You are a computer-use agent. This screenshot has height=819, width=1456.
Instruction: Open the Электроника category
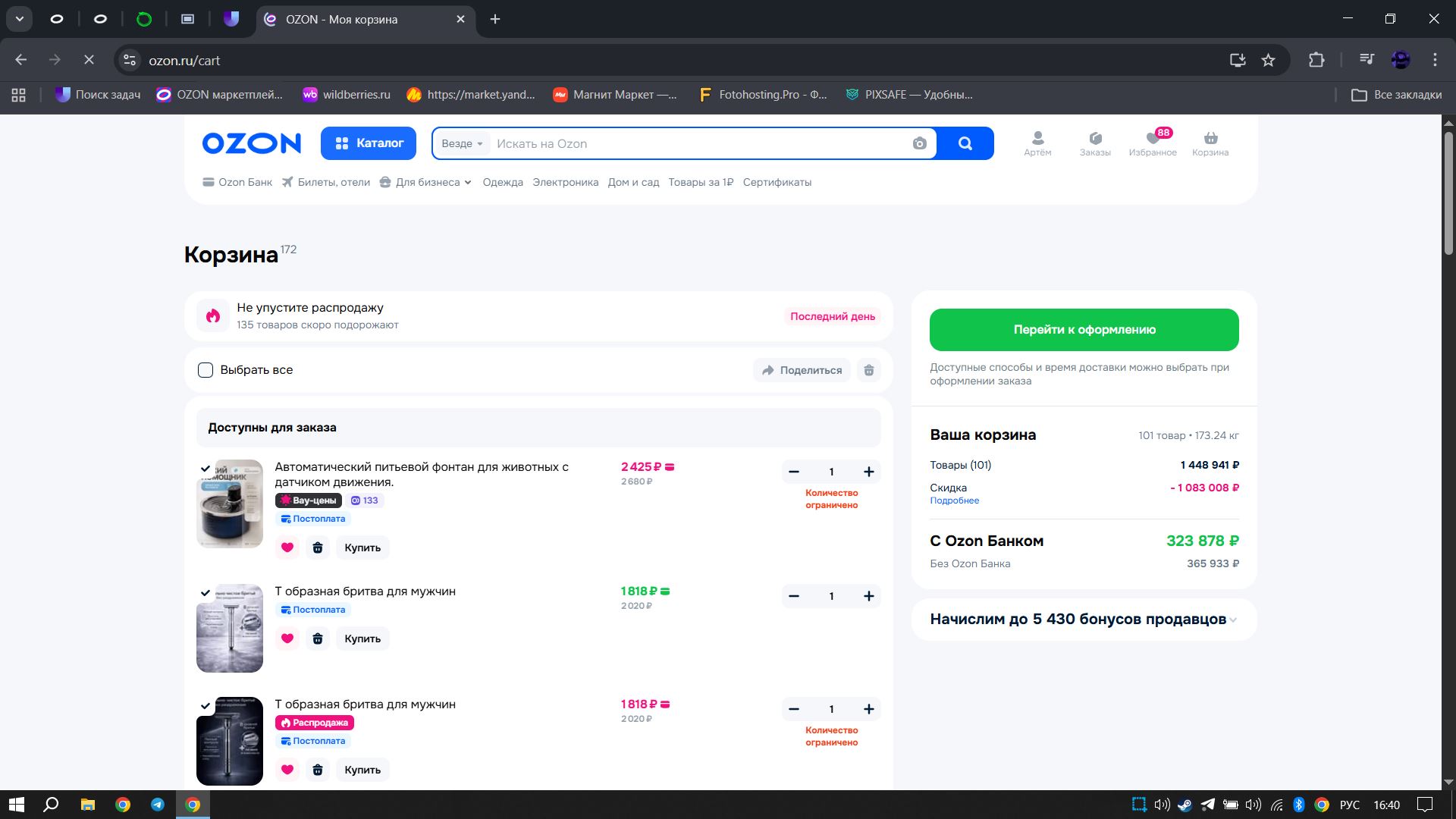pos(565,182)
